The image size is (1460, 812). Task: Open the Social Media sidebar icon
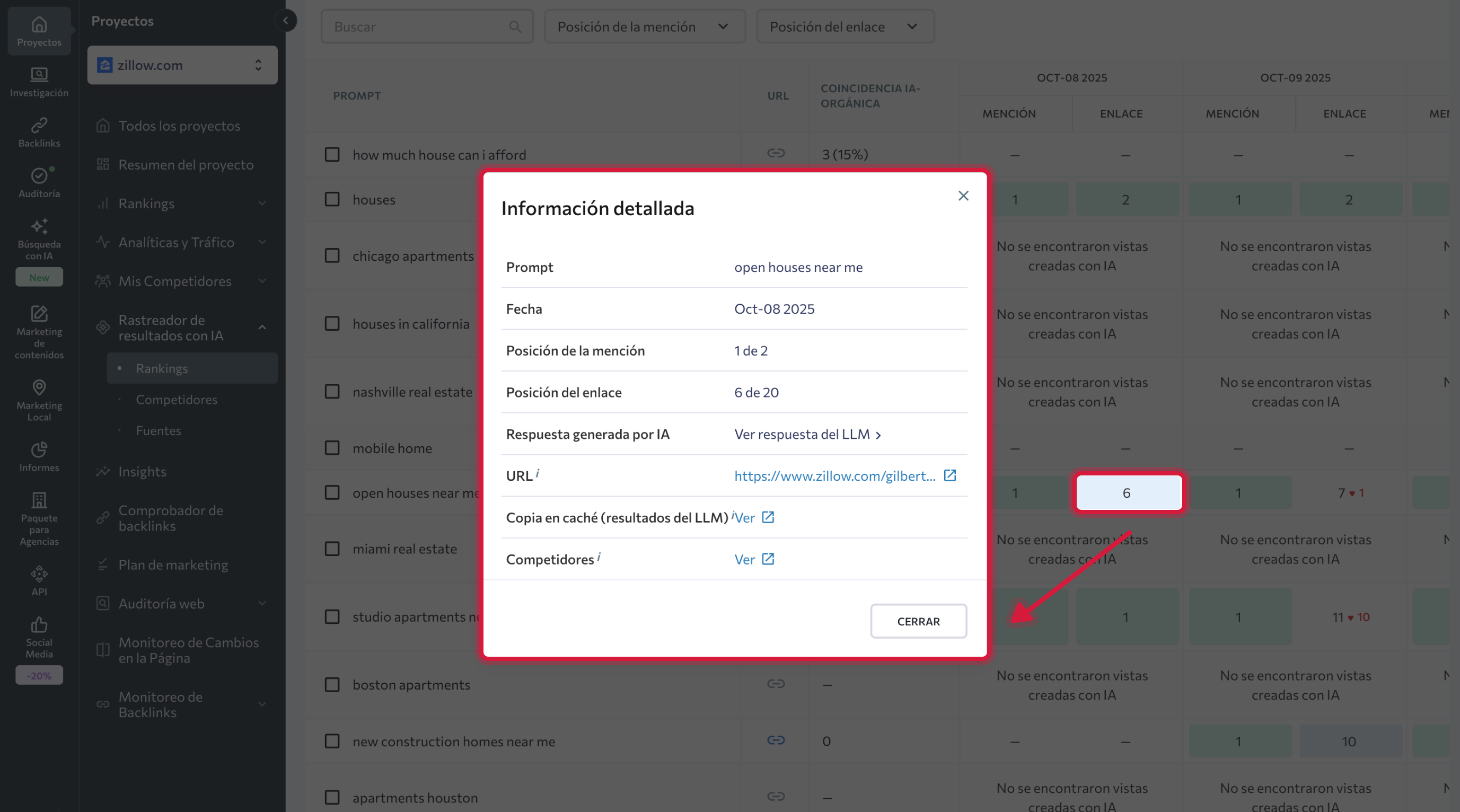pos(39,637)
